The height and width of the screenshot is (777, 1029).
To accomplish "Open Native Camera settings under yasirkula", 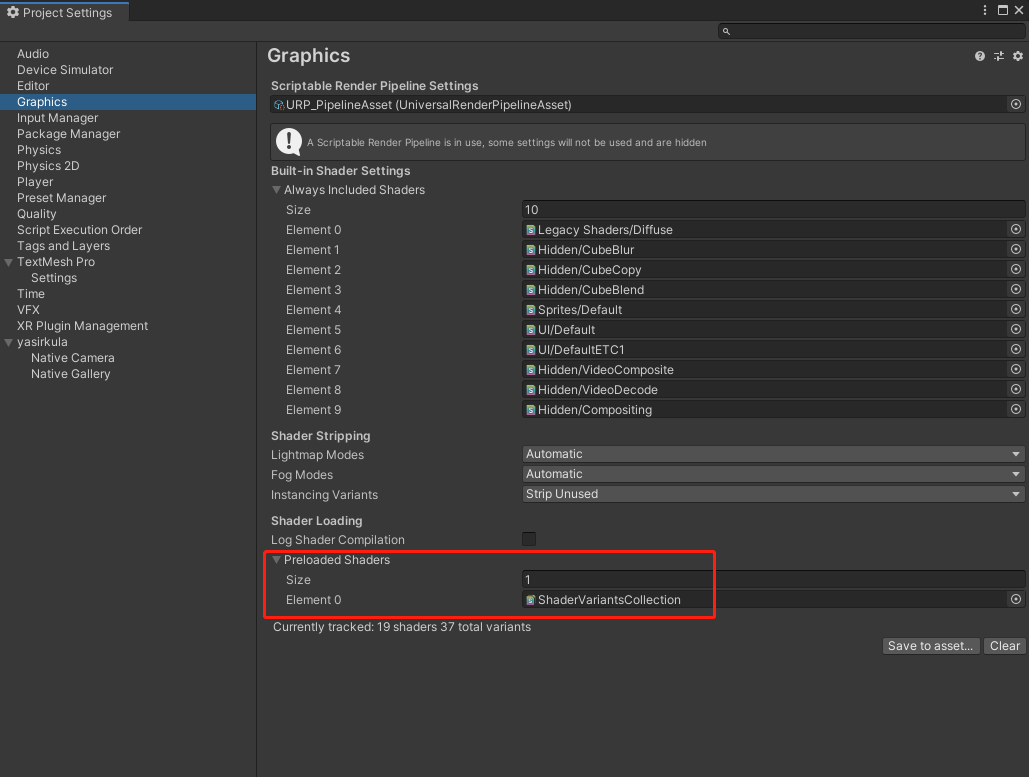I will [x=73, y=358].
